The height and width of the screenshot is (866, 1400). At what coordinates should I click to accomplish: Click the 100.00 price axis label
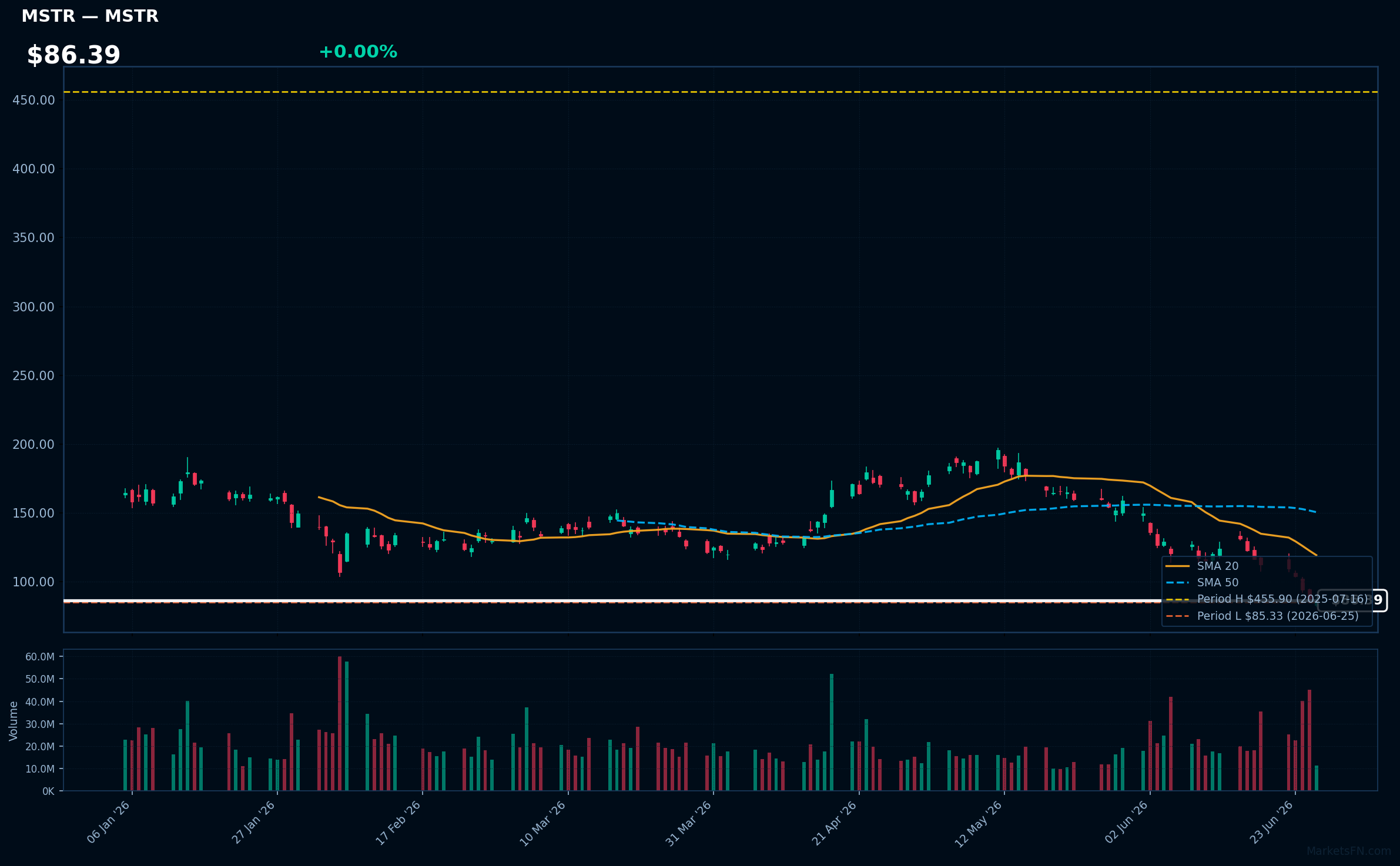point(34,582)
